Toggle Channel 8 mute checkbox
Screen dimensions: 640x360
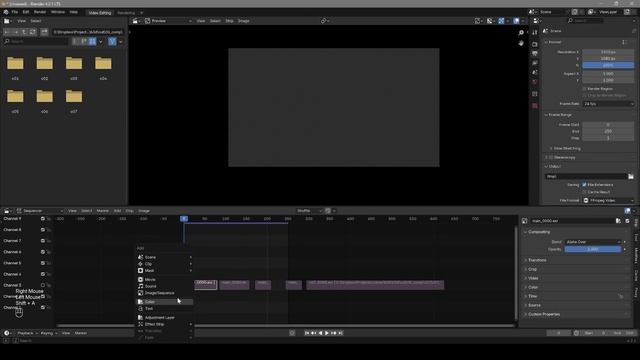click(43, 230)
